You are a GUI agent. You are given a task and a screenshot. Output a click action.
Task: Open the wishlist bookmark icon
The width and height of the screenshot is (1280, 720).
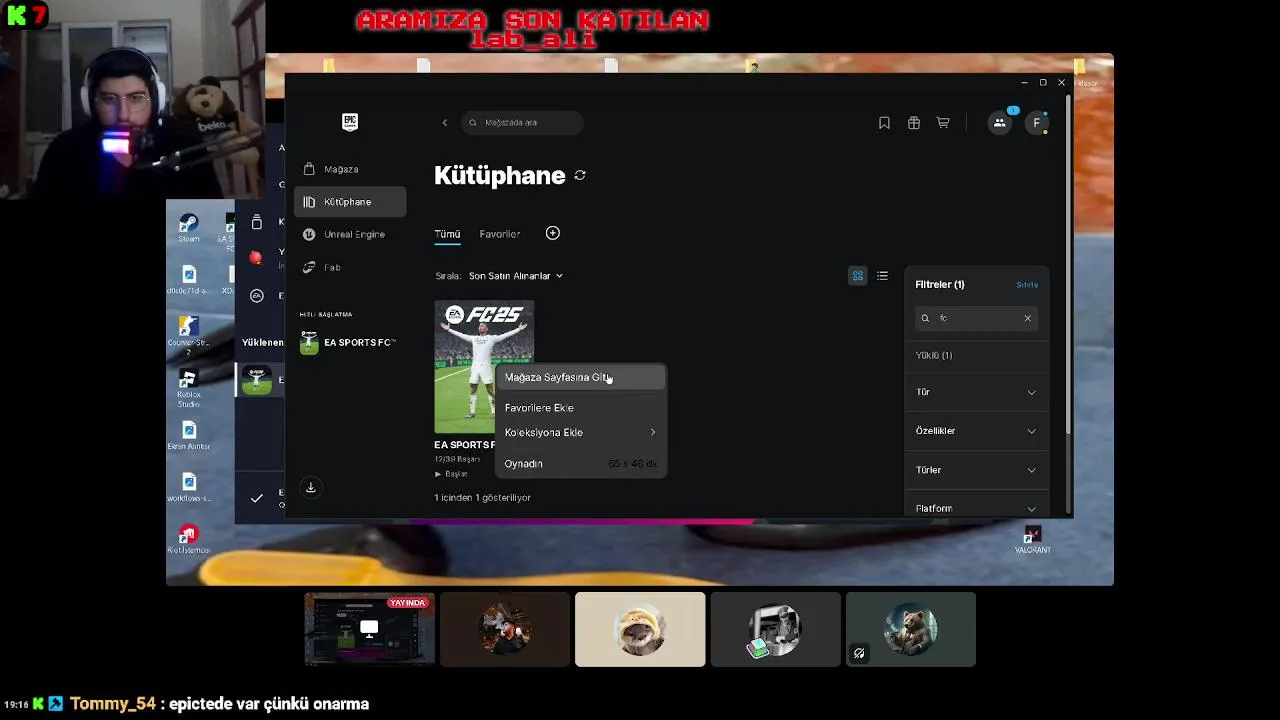884,123
